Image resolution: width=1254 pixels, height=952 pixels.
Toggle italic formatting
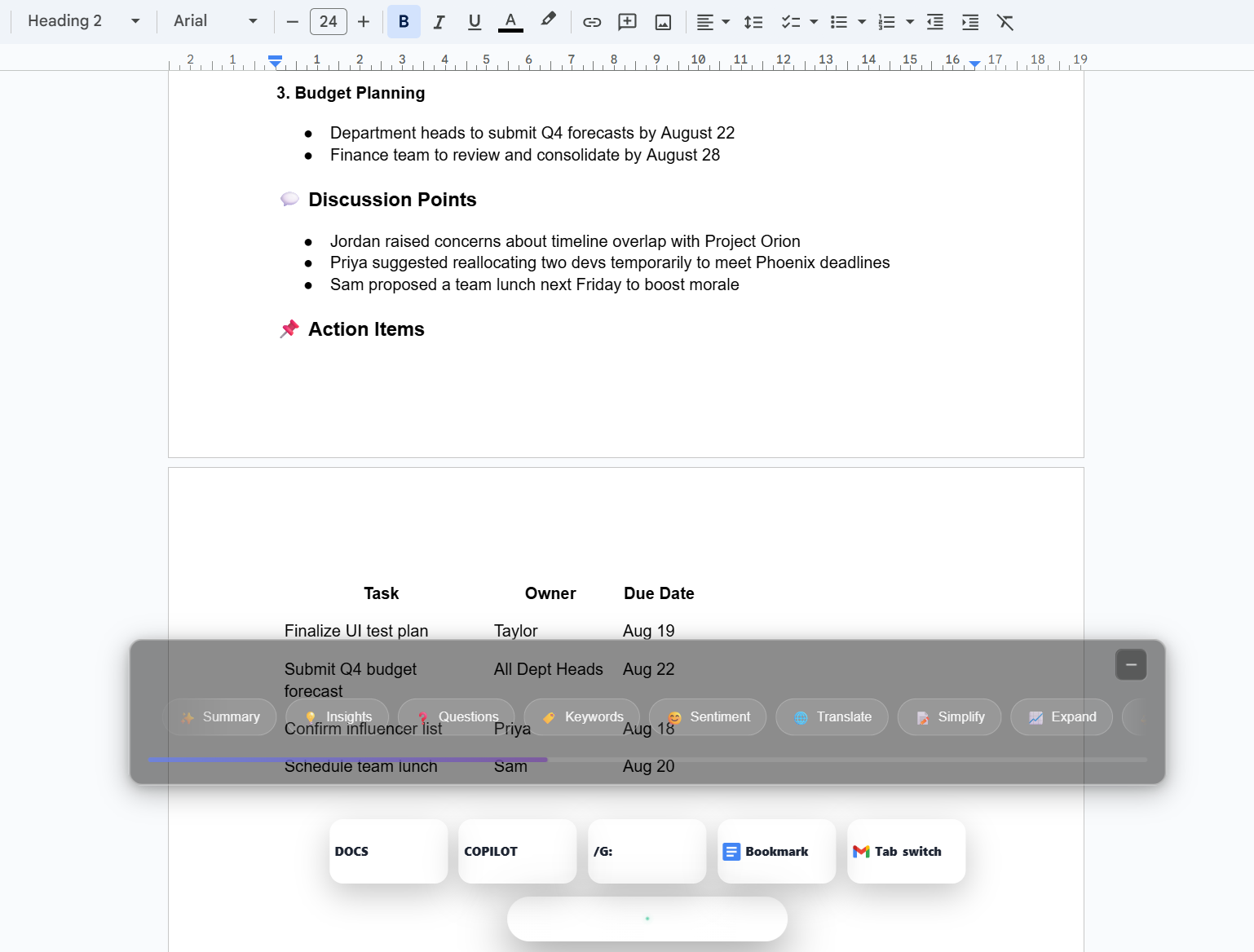tap(439, 22)
